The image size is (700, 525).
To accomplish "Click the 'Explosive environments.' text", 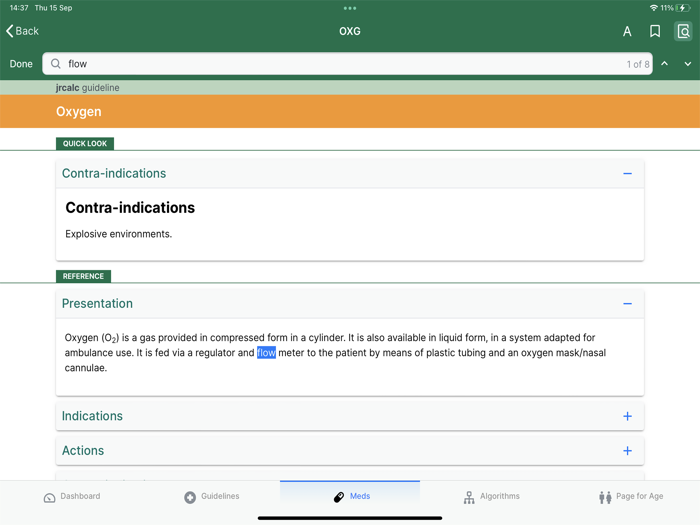I will pos(118,234).
